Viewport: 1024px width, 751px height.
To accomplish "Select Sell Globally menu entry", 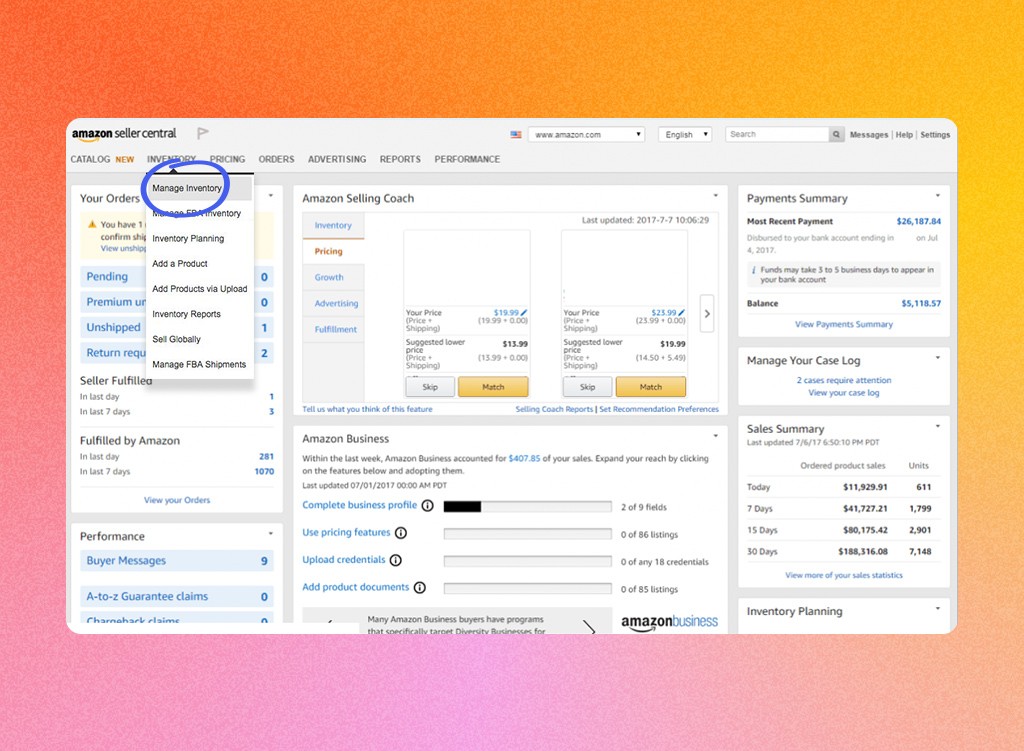I will pos(176,339).
